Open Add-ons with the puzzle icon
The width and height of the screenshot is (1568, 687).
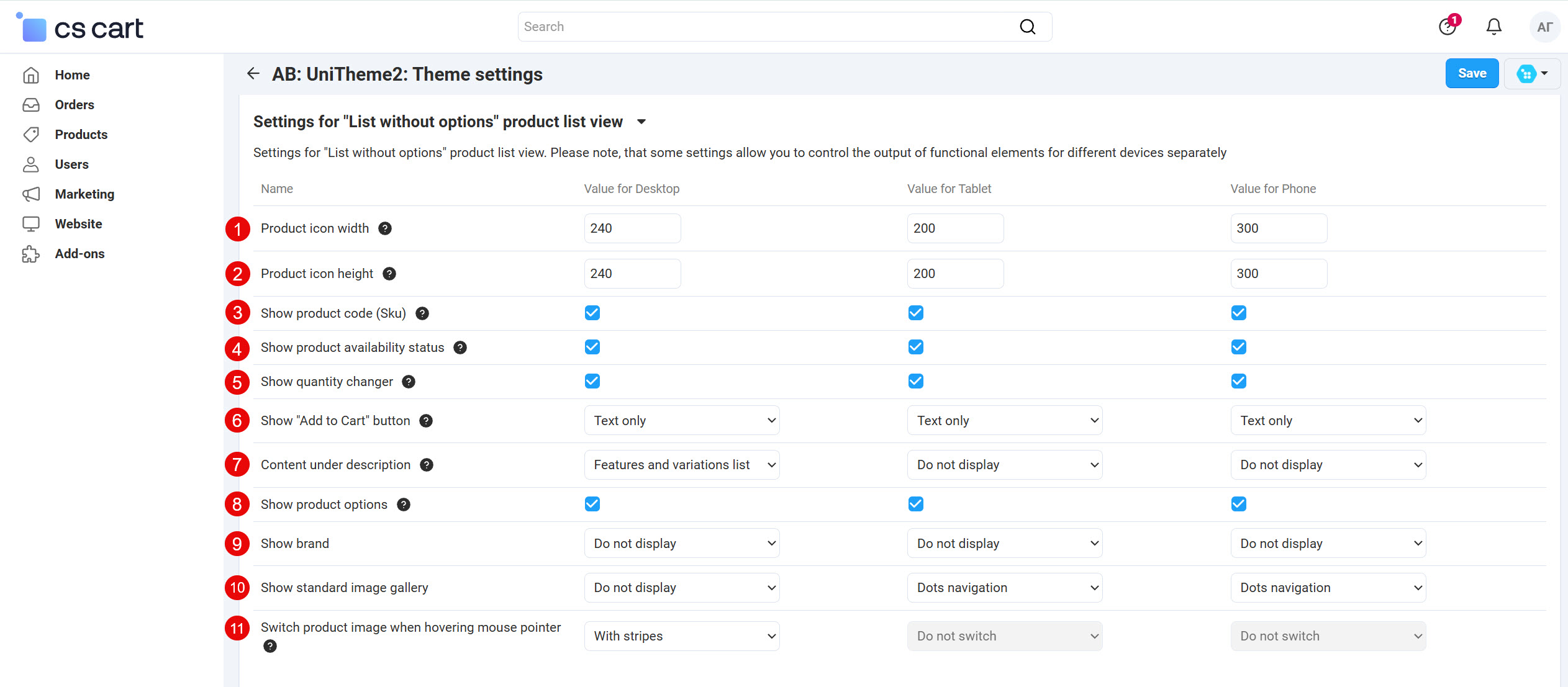pos(31,253)
